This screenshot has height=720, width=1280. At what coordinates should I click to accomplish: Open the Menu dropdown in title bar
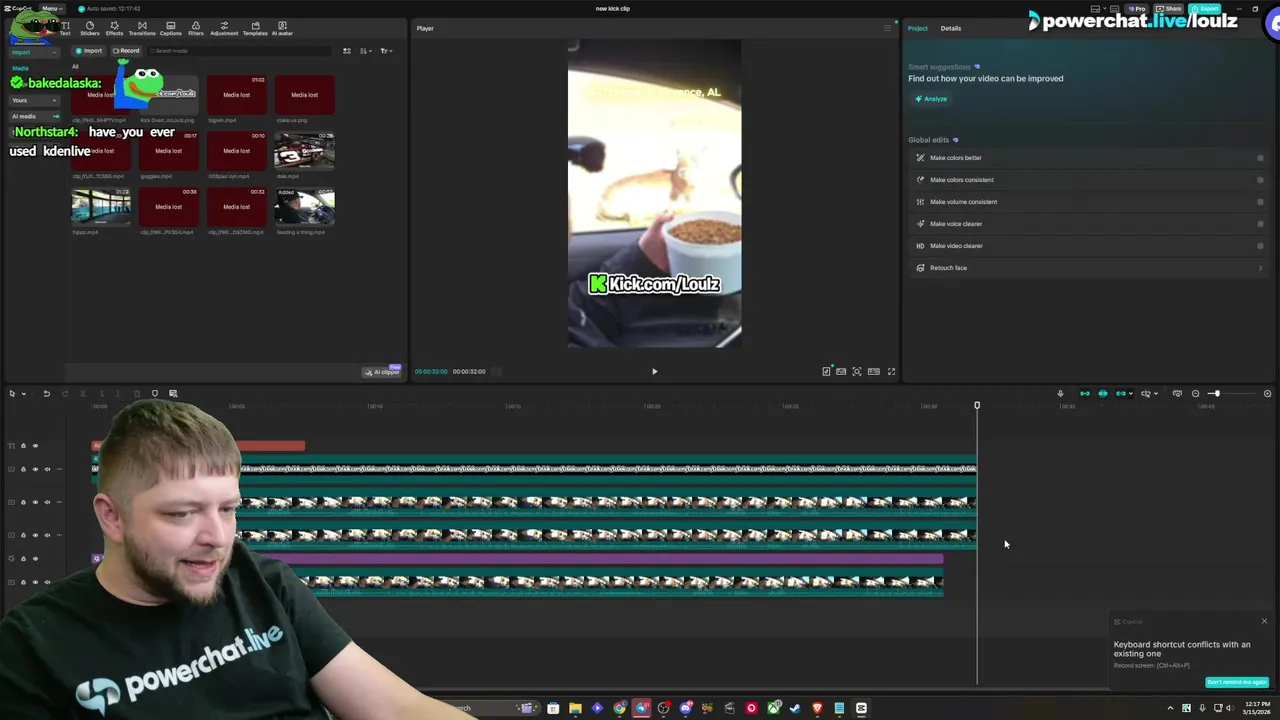click(50, 8)
